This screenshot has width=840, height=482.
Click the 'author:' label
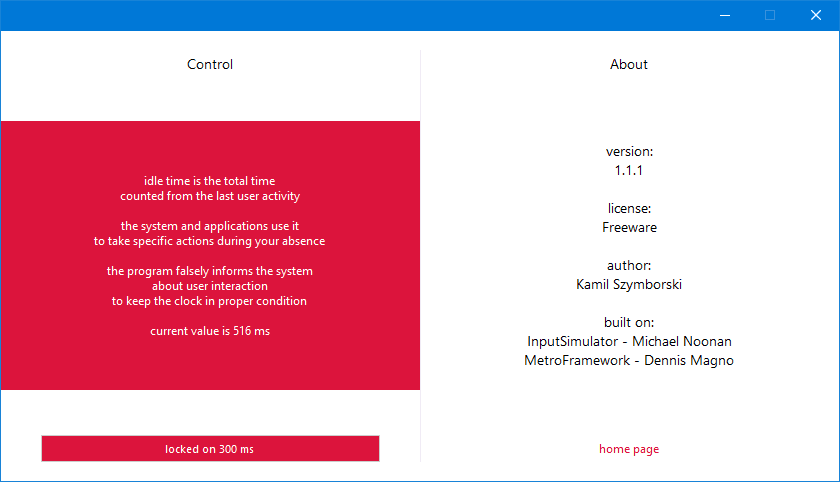click(629, 266)
